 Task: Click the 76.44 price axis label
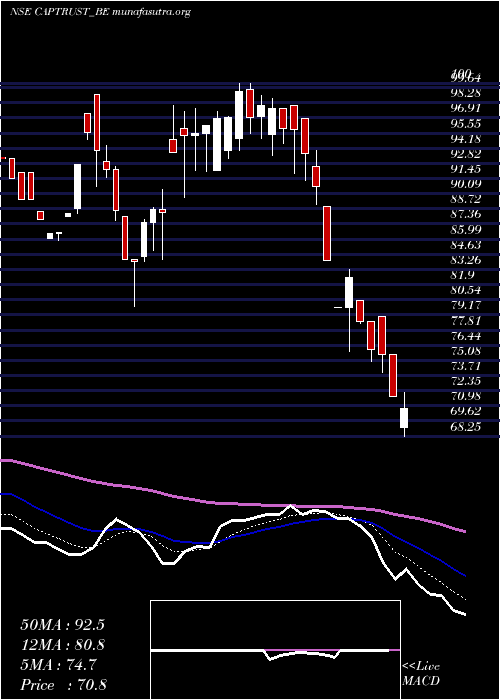[466, 336]
